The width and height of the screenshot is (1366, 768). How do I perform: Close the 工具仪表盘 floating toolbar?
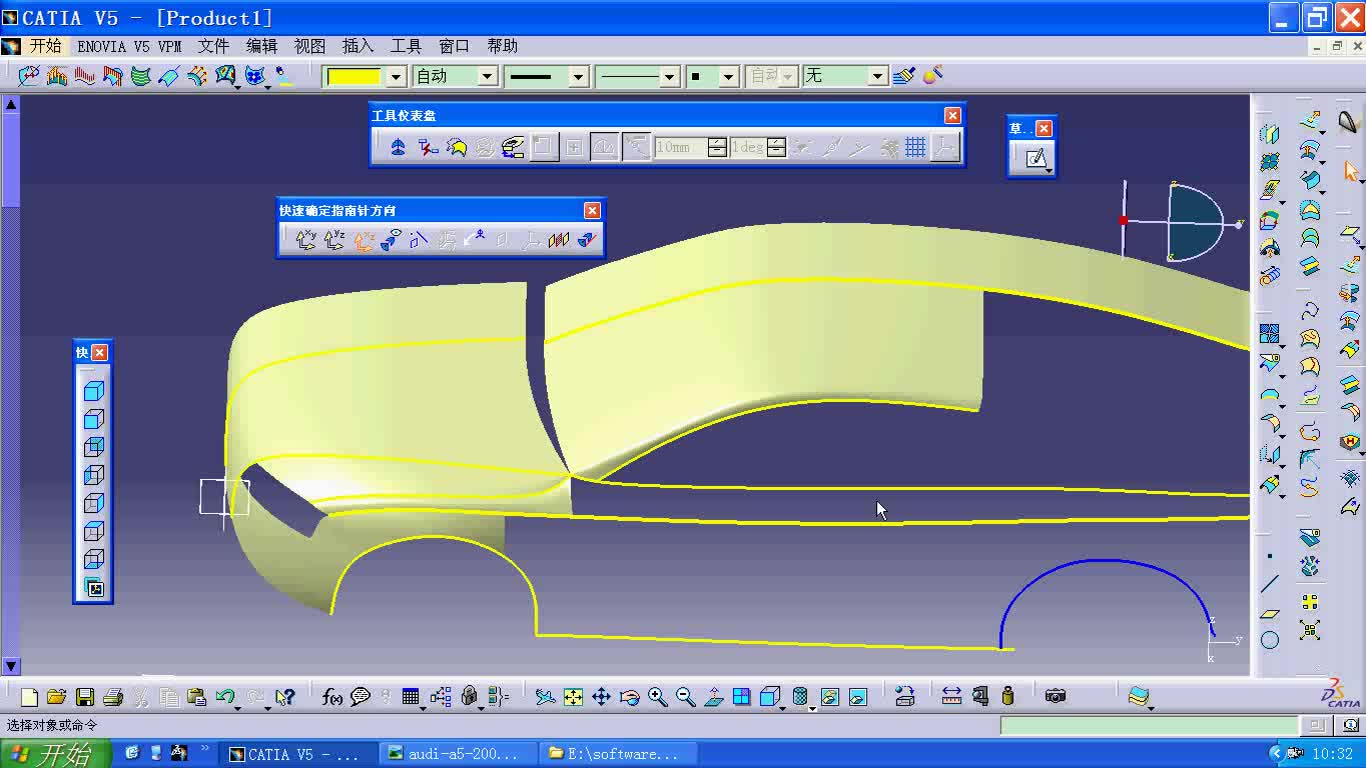(952, 116)
